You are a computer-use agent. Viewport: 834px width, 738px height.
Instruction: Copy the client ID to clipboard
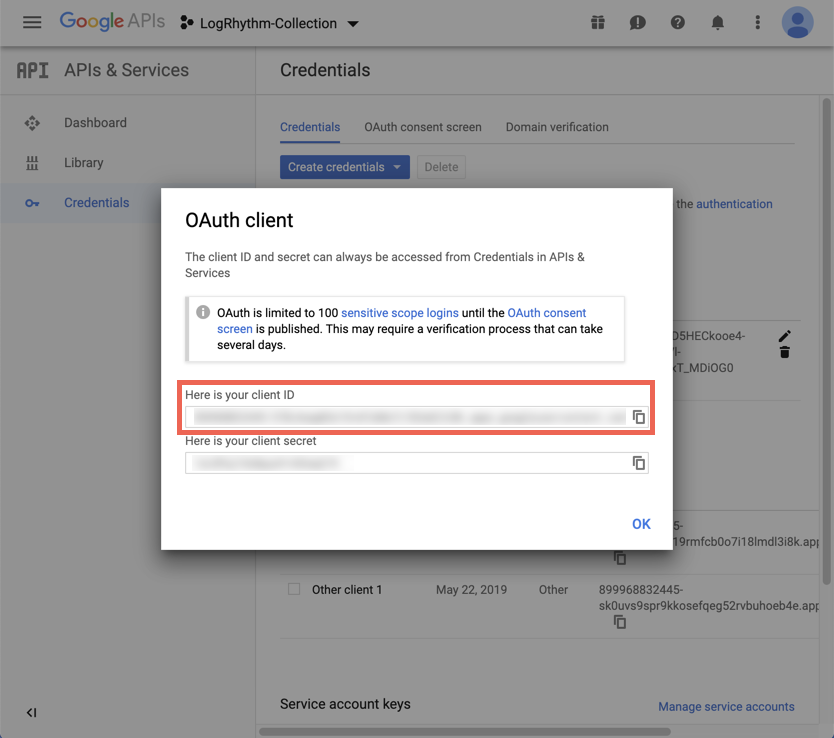click(638, 417)
